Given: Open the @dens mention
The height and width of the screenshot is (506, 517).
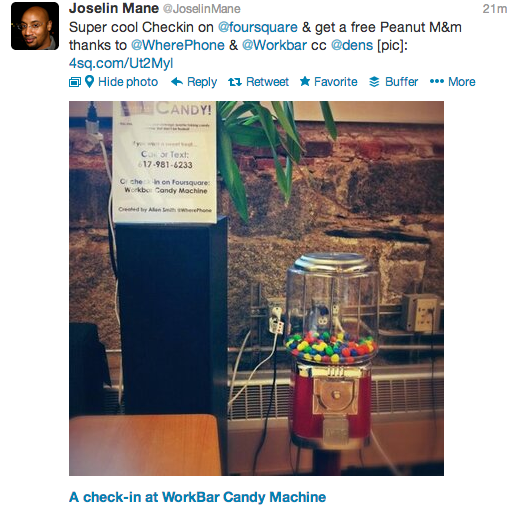Looking at the screenshot, I should point(352,45).
